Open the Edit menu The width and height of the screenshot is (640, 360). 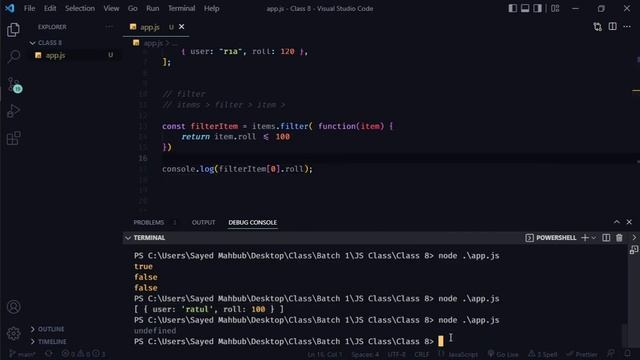(x=50, y=8)
